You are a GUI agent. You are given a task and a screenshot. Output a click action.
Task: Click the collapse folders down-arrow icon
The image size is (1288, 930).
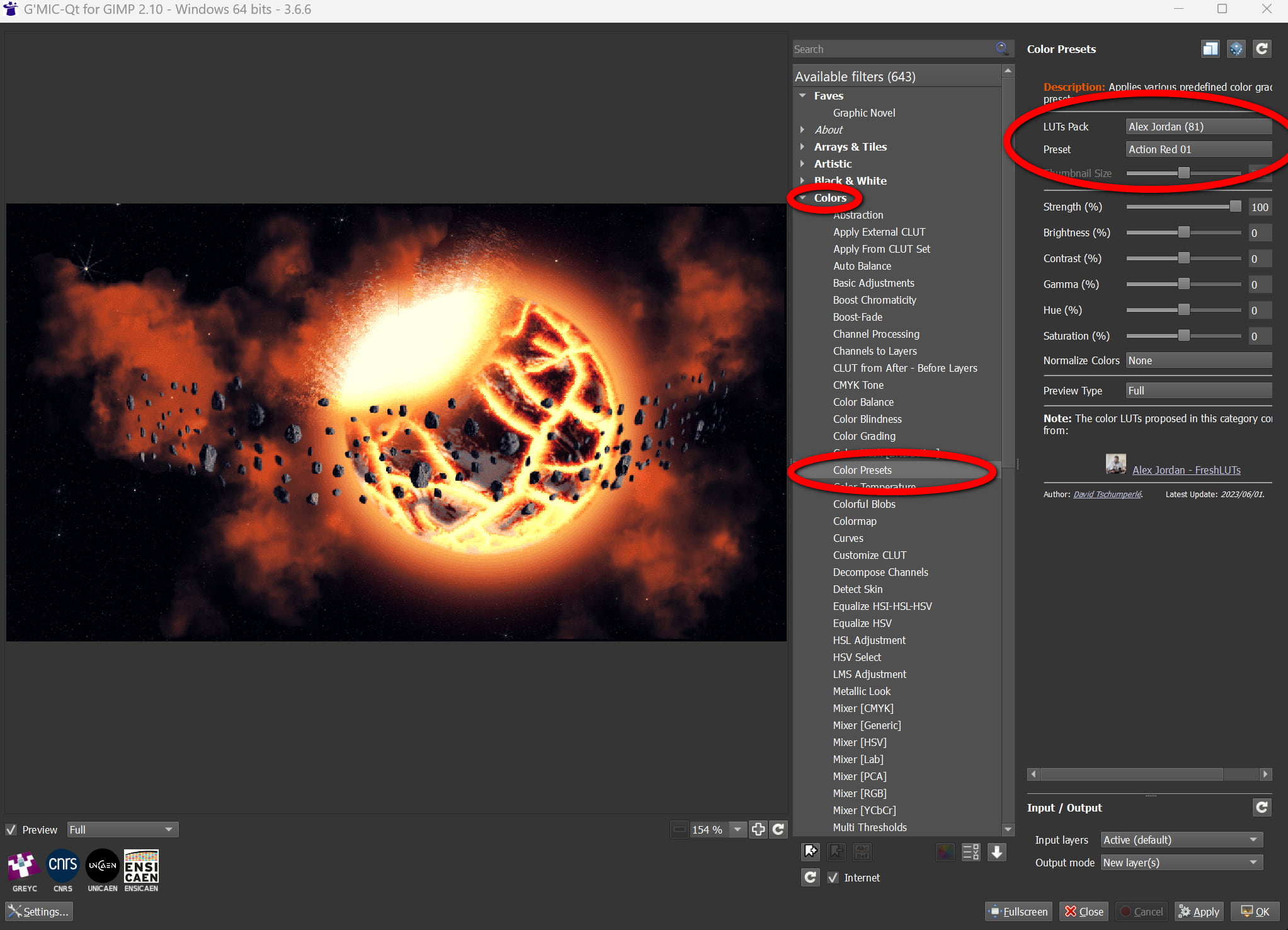point(996,852)
